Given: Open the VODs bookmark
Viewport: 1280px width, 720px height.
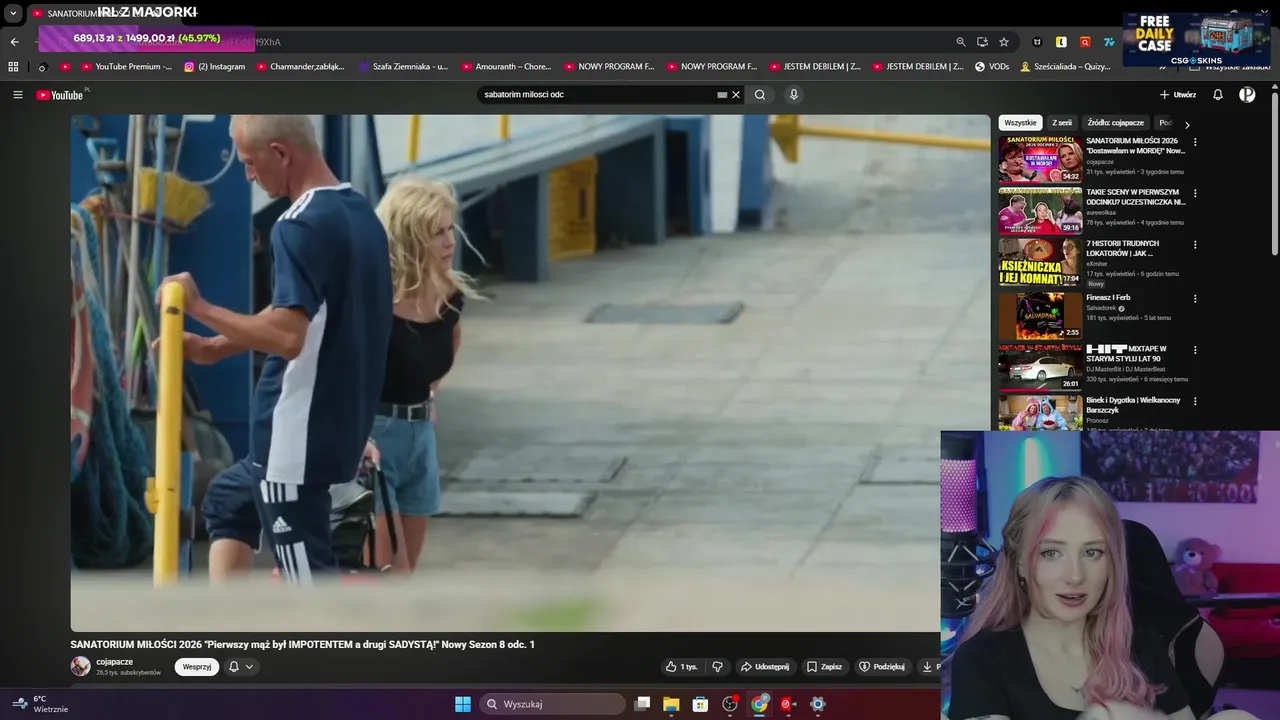Looking at the screenshot, I should (992, 67).
